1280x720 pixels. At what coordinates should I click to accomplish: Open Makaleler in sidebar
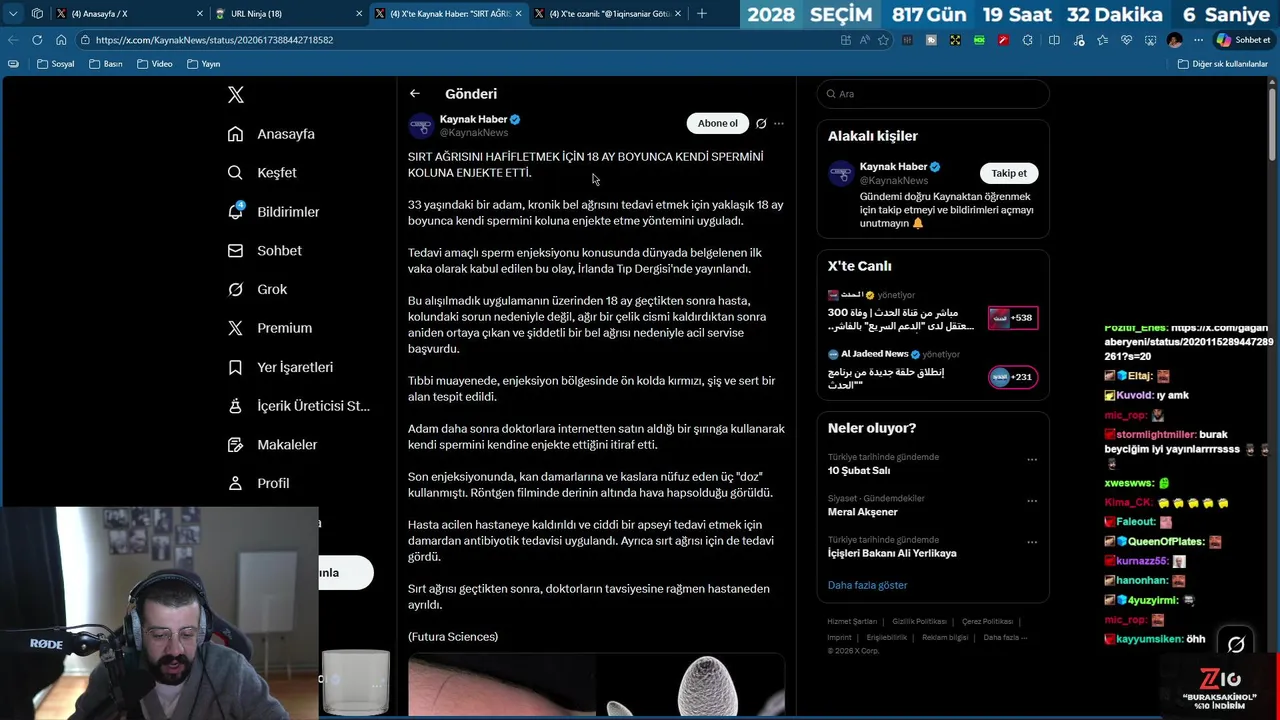coord(272,445)
